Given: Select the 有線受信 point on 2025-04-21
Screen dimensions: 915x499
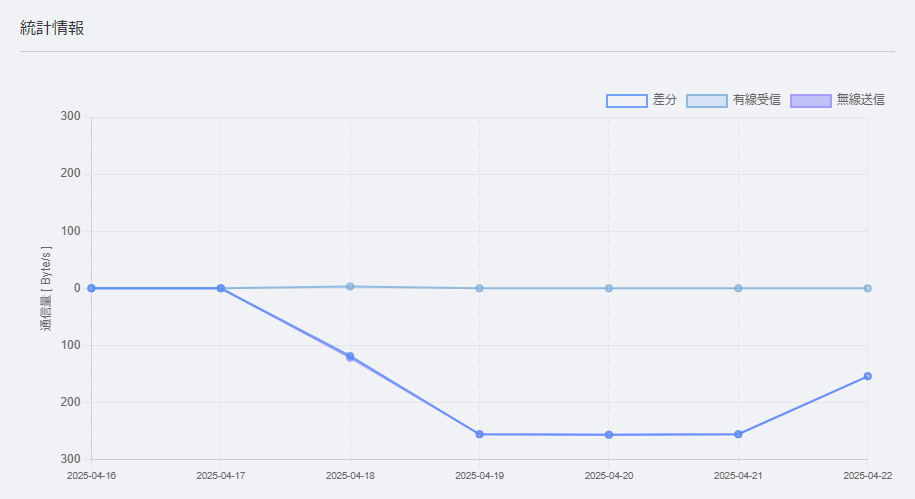Looking at the screenshot, I should [x=738, y=288].
